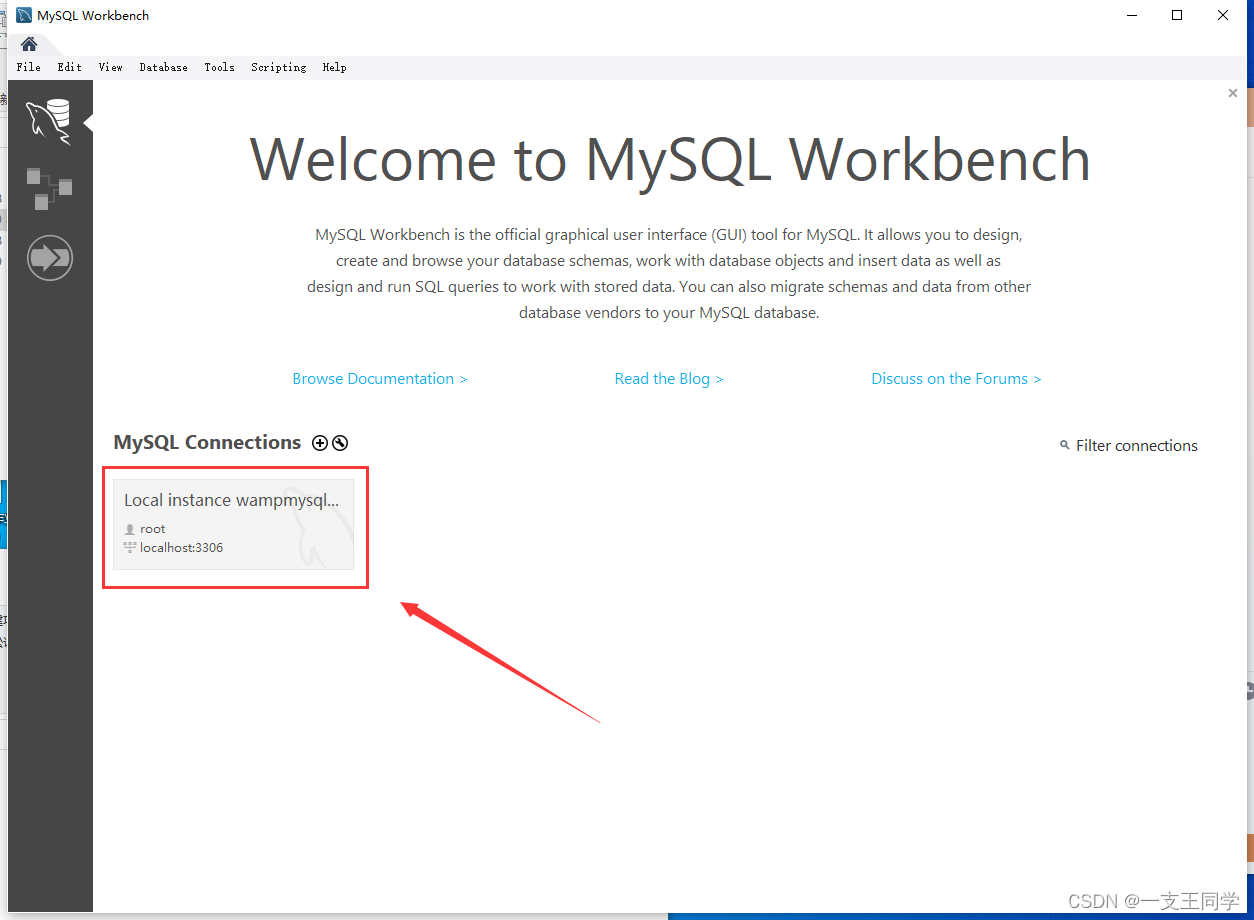Open Read the Blog
Screen dimensions: 1254x920
(x=668, y=378)
